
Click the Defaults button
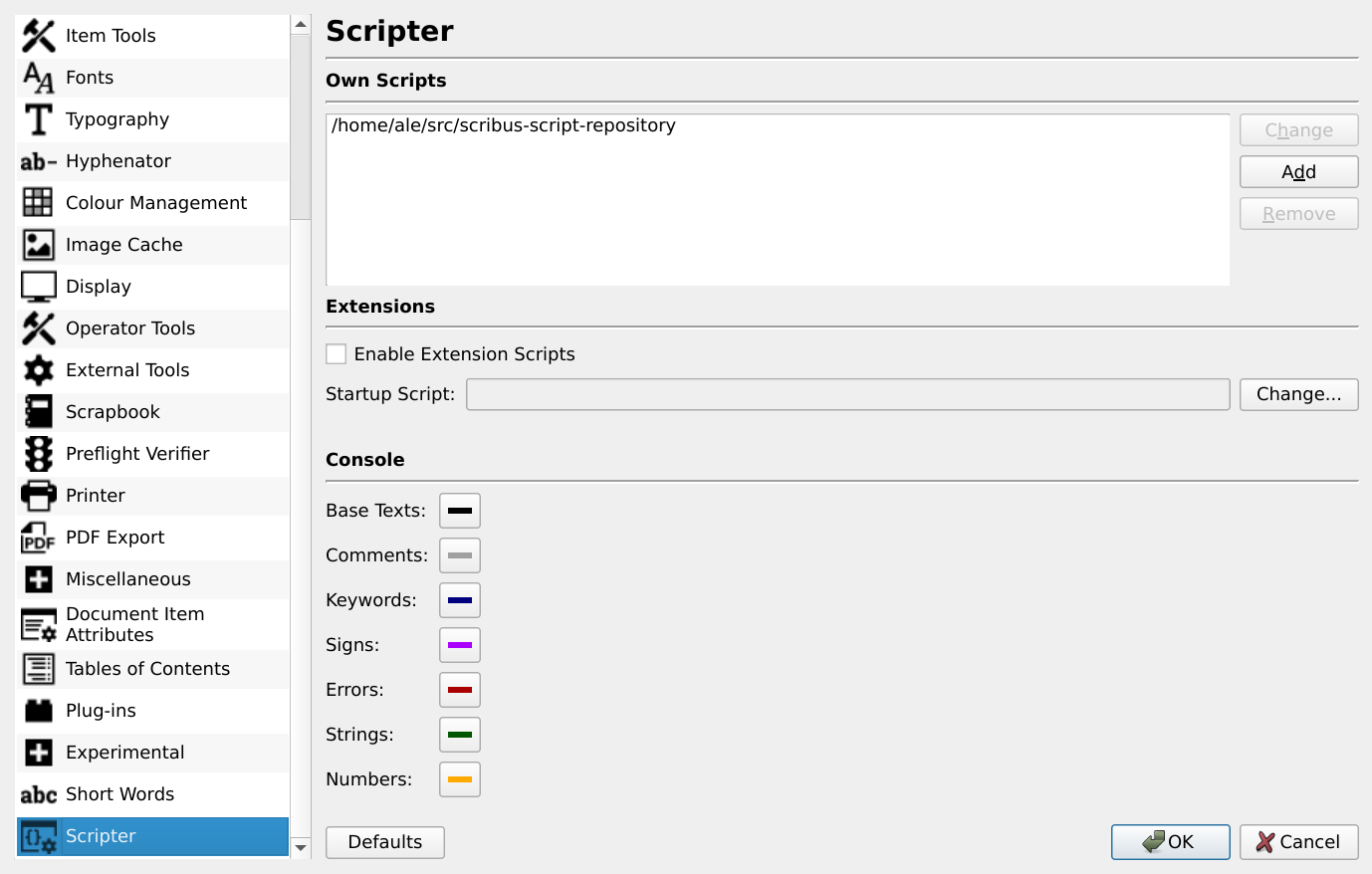(384, 842)
